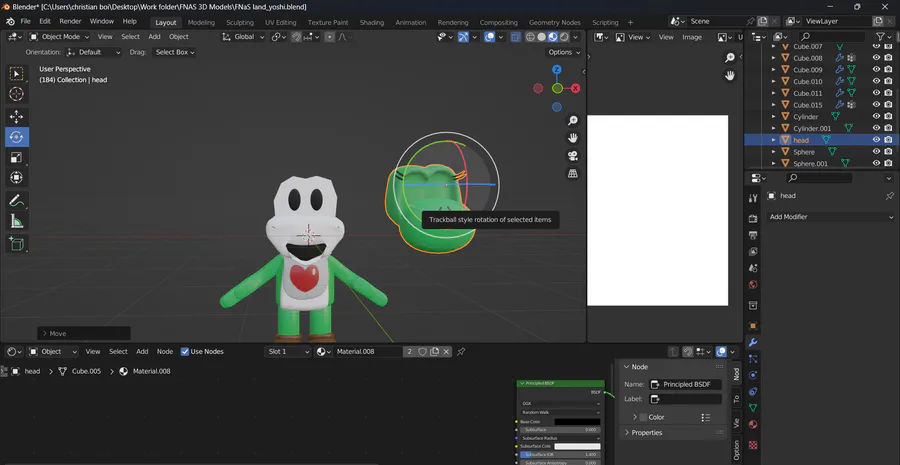This screenshot has height=465, width=900.
Task: Click the image editor zoom magnifier icon
Action: click(730, 58)
